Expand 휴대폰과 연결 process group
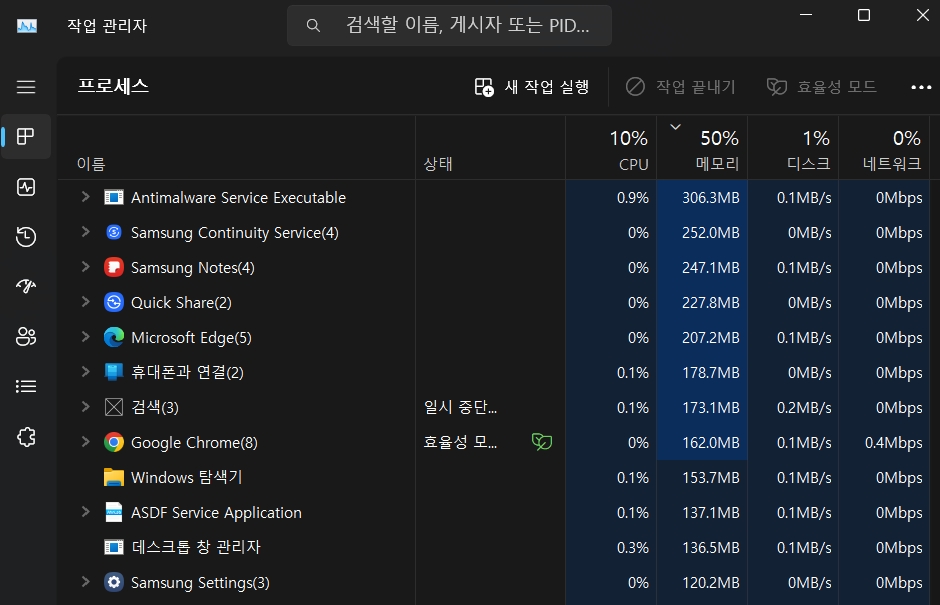 85,372
